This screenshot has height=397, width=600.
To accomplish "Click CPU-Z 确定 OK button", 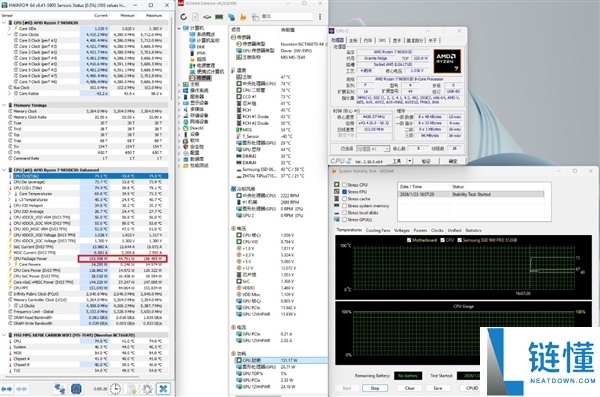I will [453, 161].
